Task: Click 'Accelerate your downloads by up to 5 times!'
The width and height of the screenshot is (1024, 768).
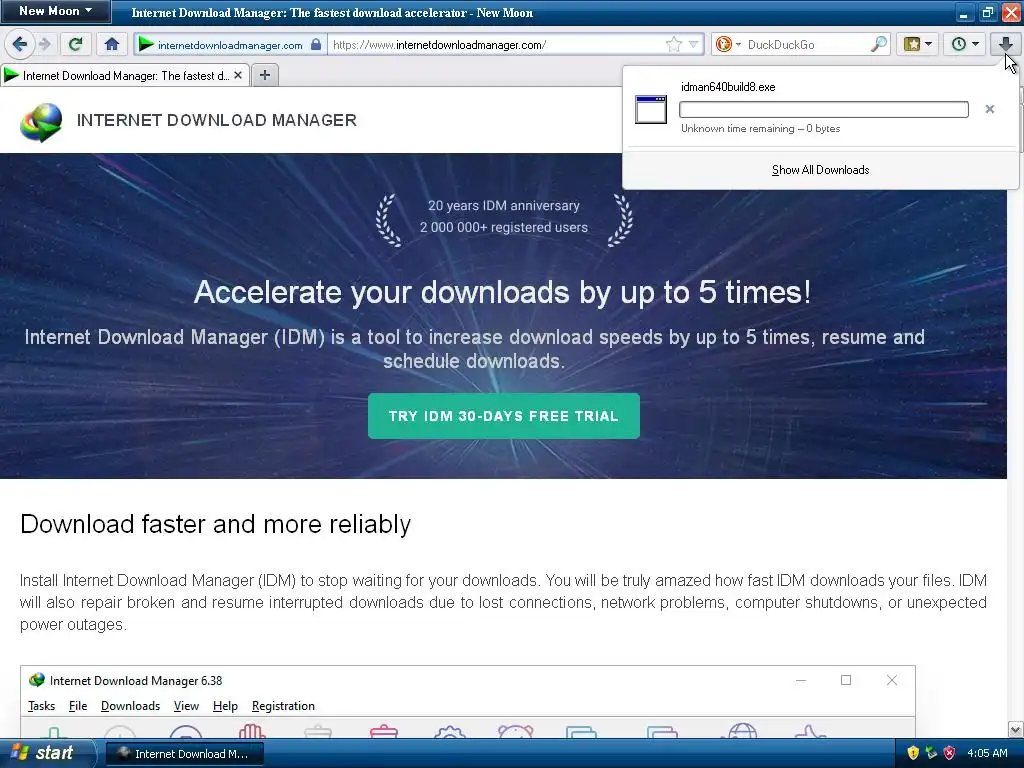Action: (x=502, y=292)
